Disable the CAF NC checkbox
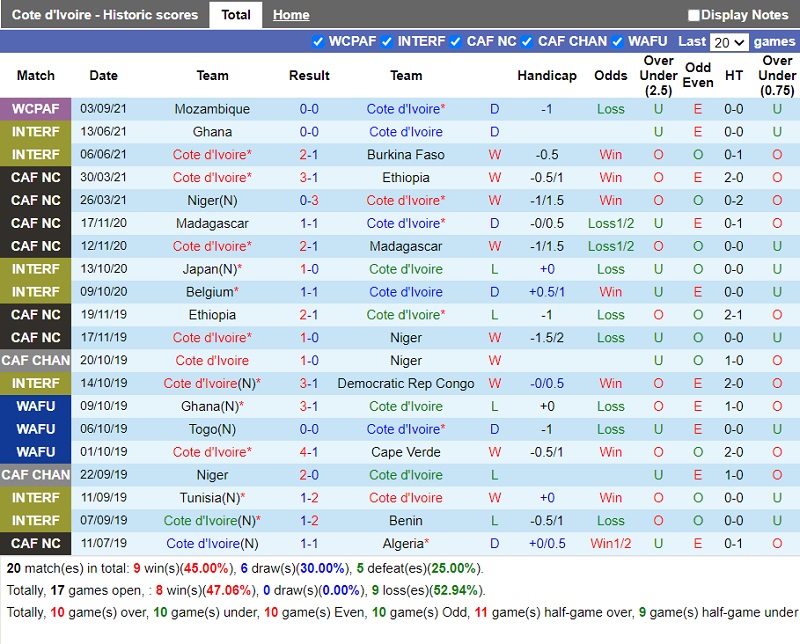The height and width of the screenshot is (644, 800). [x=456, y=41]
